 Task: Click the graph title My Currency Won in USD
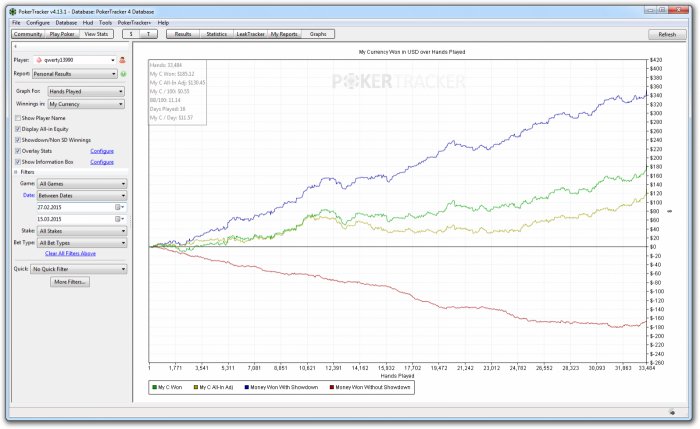412,52
